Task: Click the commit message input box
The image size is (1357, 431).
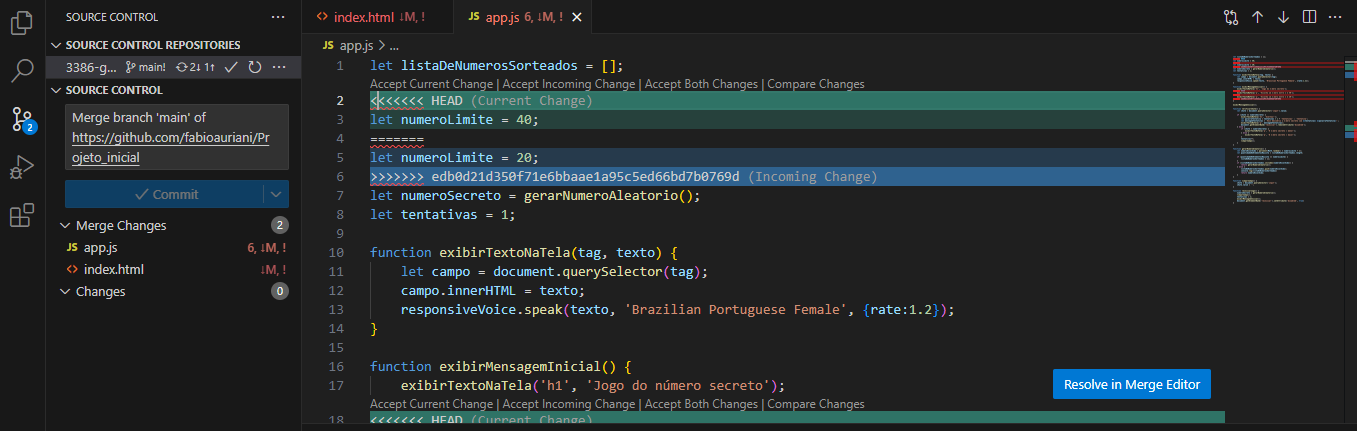Action: [177, 137]
